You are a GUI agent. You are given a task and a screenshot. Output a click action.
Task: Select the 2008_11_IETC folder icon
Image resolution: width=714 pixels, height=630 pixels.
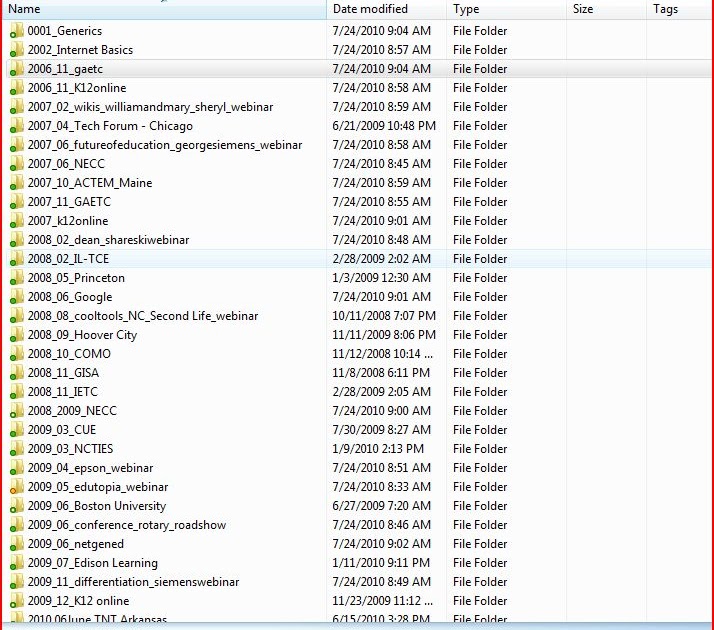(x=17, y=392)
